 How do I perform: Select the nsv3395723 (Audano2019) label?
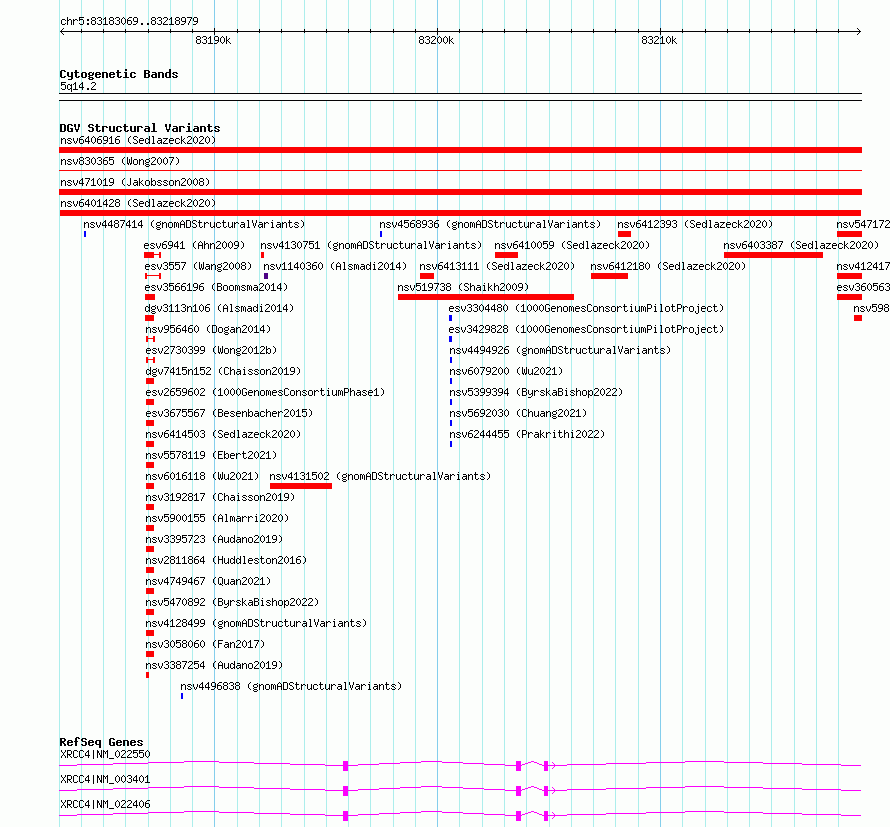tap(214, 539)
